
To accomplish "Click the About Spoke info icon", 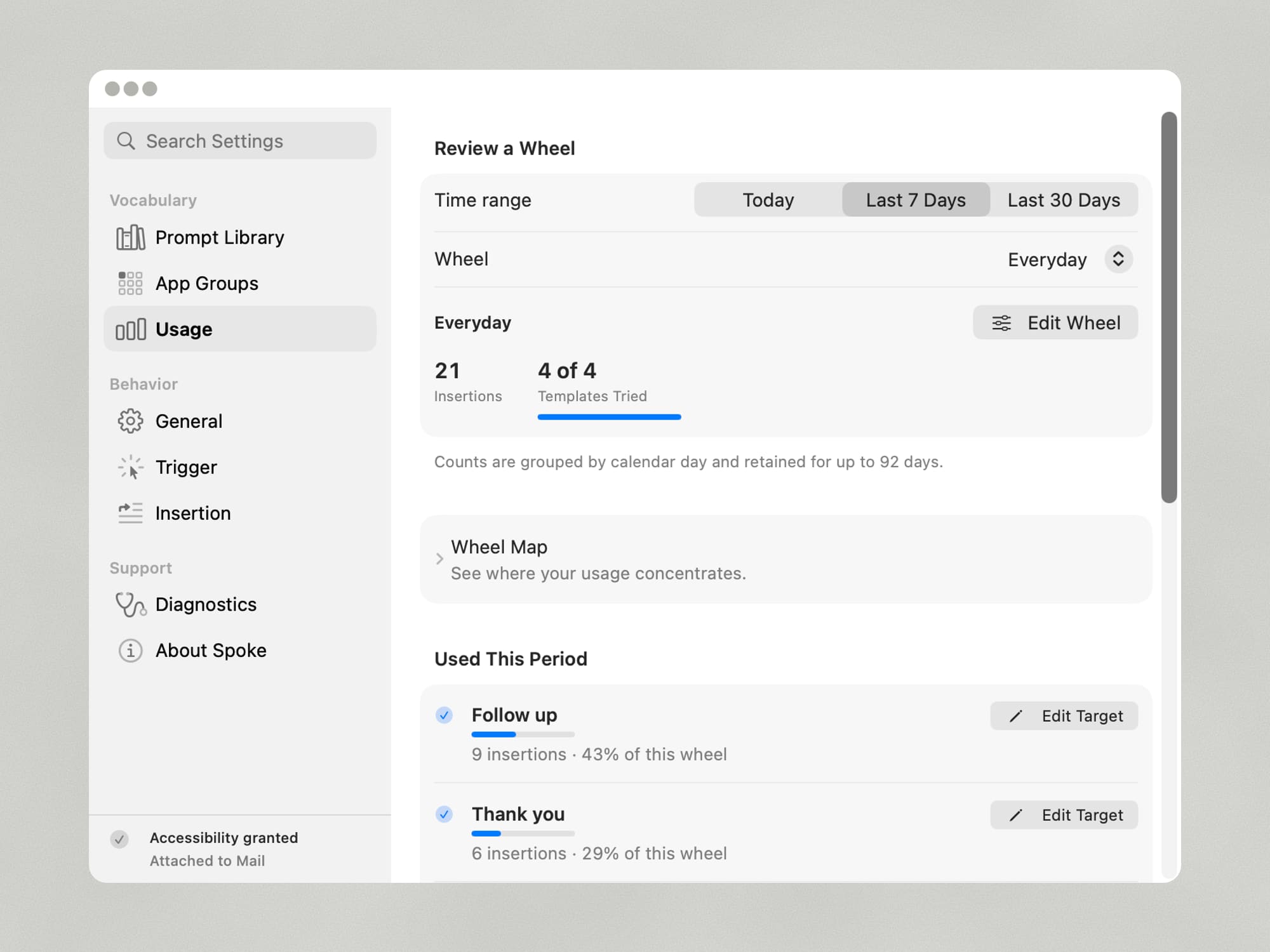I will (x=130, y=651).
